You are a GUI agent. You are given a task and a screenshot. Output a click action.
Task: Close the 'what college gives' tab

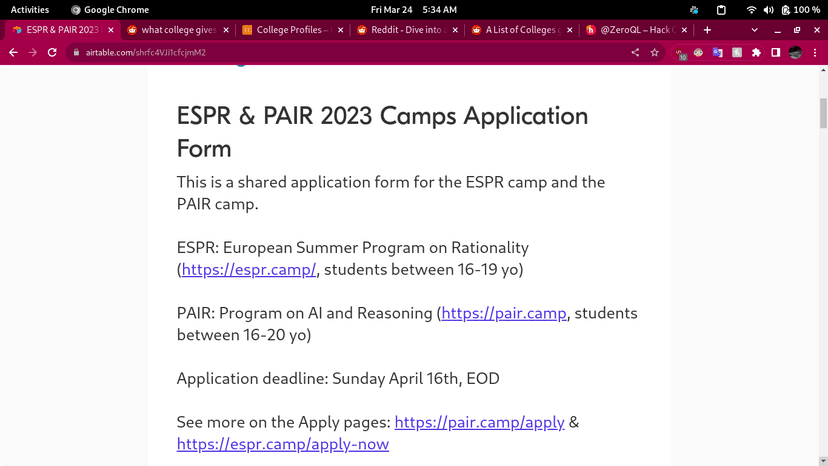point(225,30)
